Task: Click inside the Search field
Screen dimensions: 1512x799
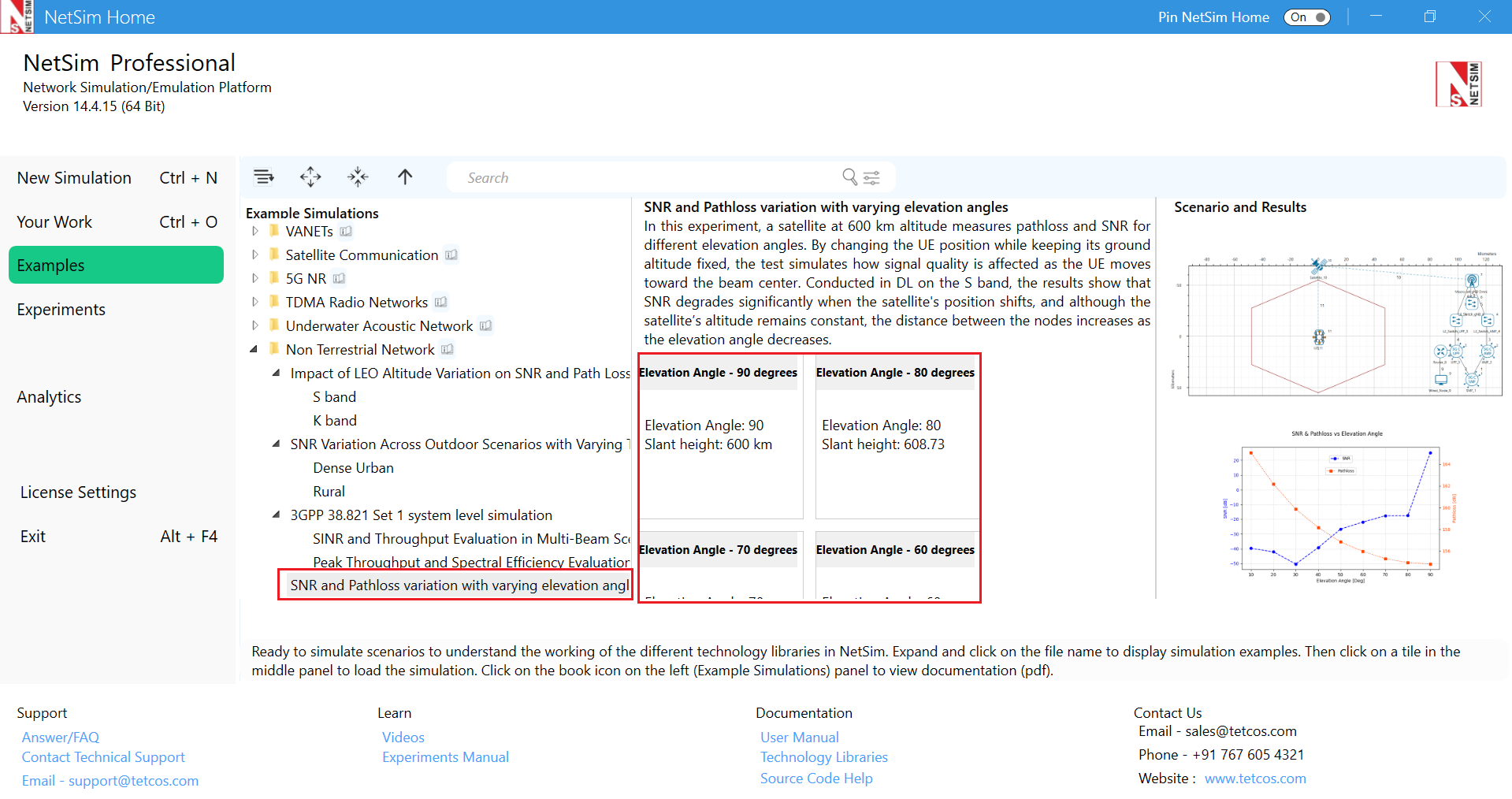Action: (646, 178)
